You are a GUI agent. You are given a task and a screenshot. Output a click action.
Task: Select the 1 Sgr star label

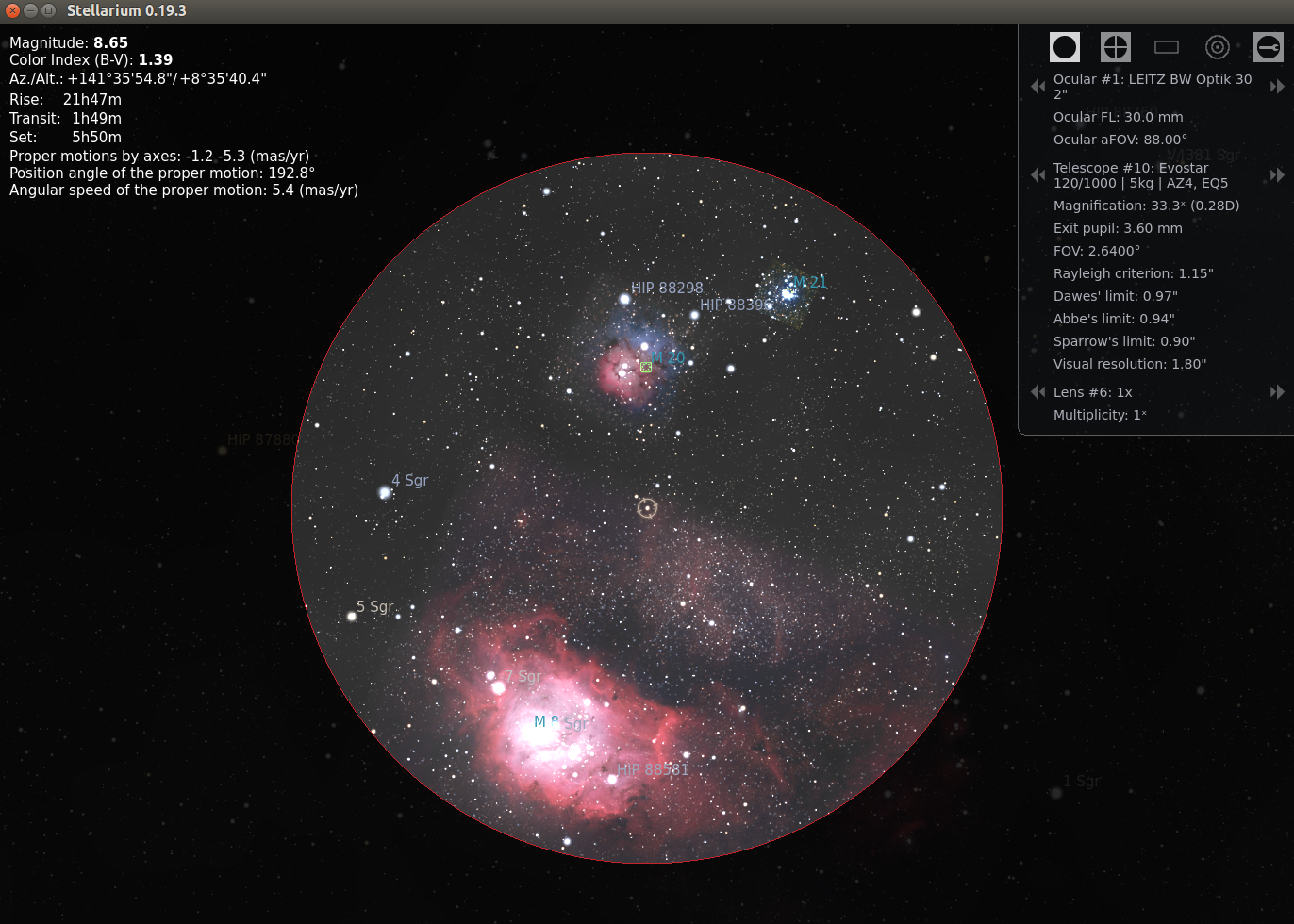click(1082, 782)
